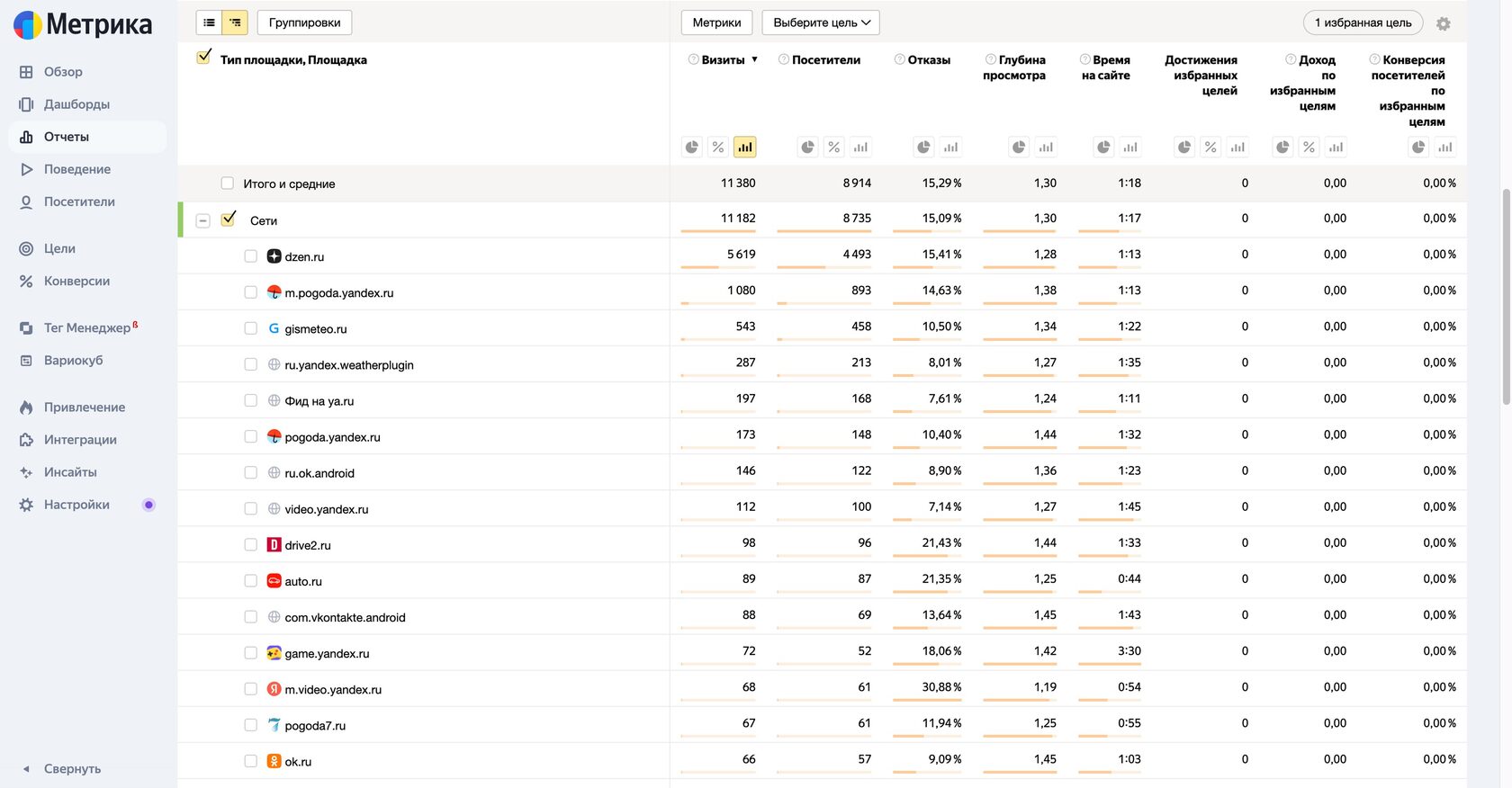Show pie chart for Посетители column
Image resolution: width=1512 pixels, height=788 pixels.
click(x=807, y=147)
